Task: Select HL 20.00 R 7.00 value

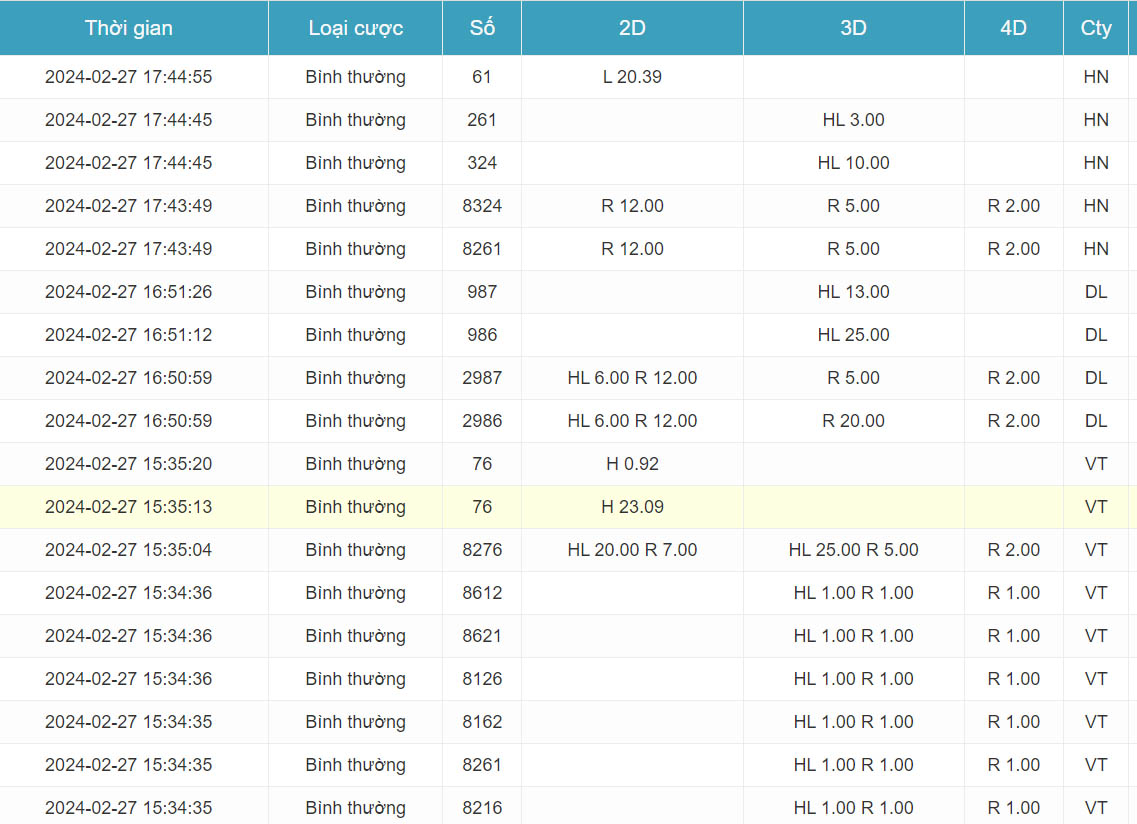Action: (x=632, y=550)
